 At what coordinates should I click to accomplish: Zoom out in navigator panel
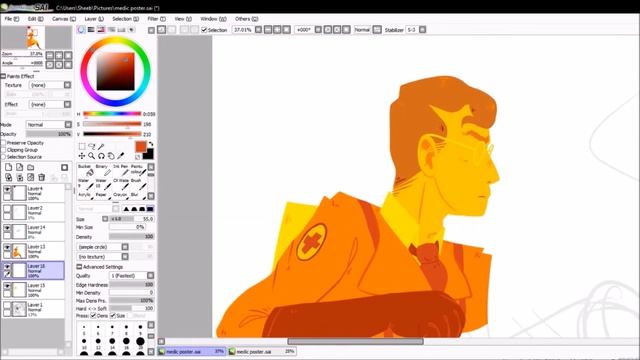tap(50, 55)
